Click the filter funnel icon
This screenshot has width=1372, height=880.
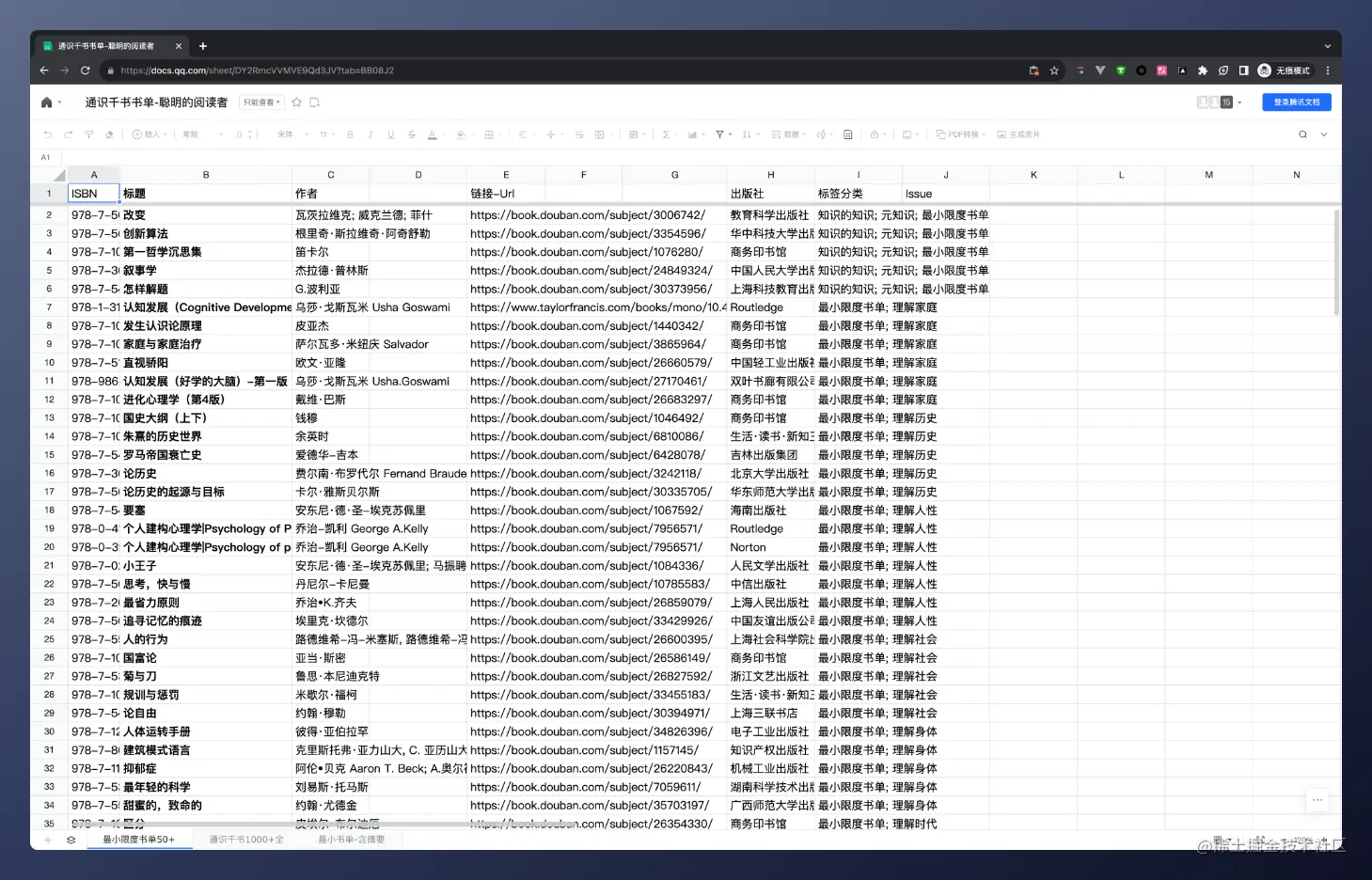point(719,134)
